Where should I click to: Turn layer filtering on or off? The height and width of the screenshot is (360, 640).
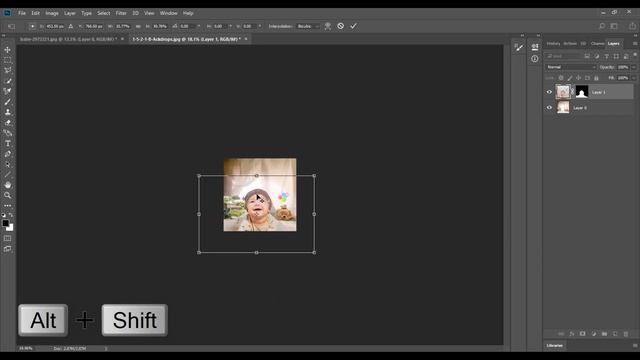(635, 55)
